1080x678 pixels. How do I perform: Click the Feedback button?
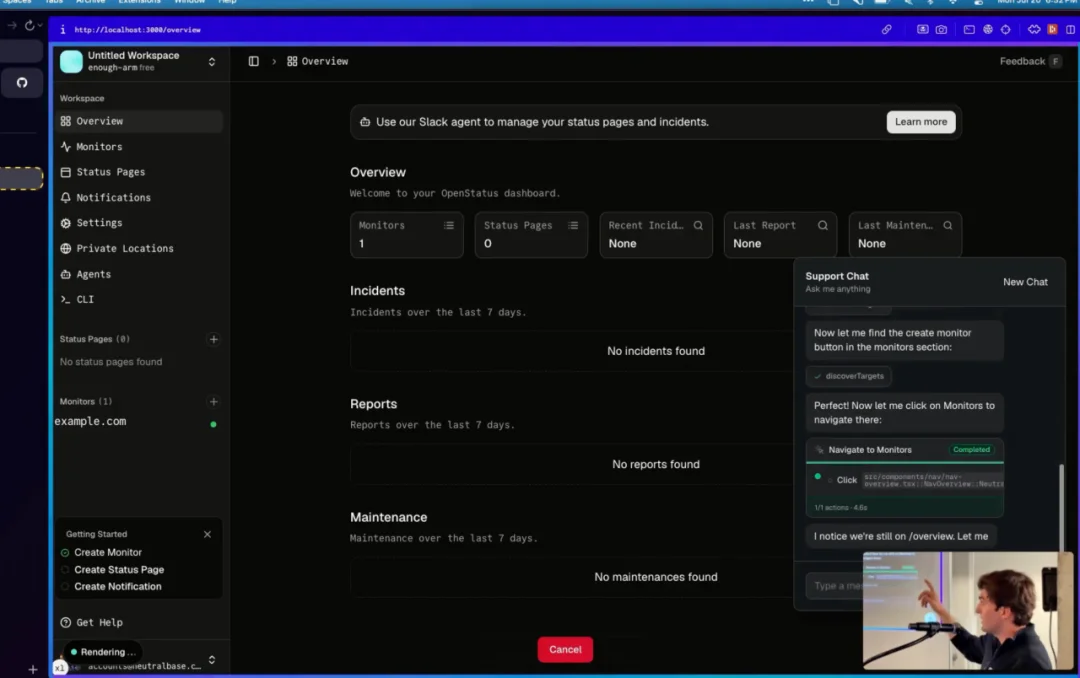(x=1030, y=61)
